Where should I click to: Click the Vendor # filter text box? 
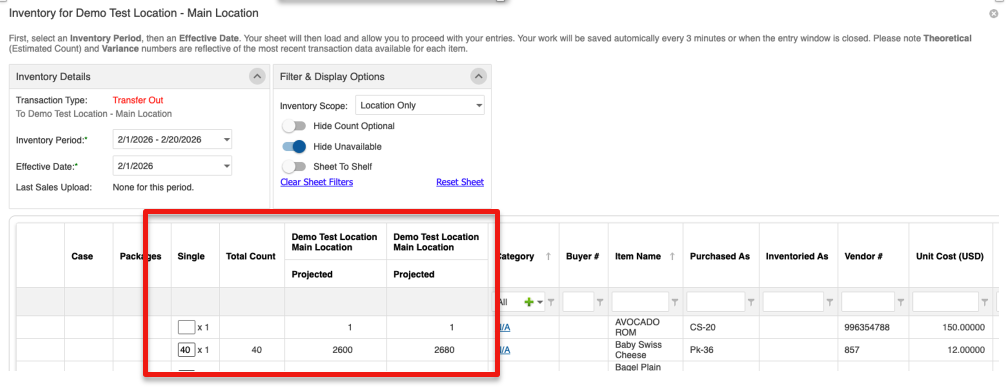868,302
